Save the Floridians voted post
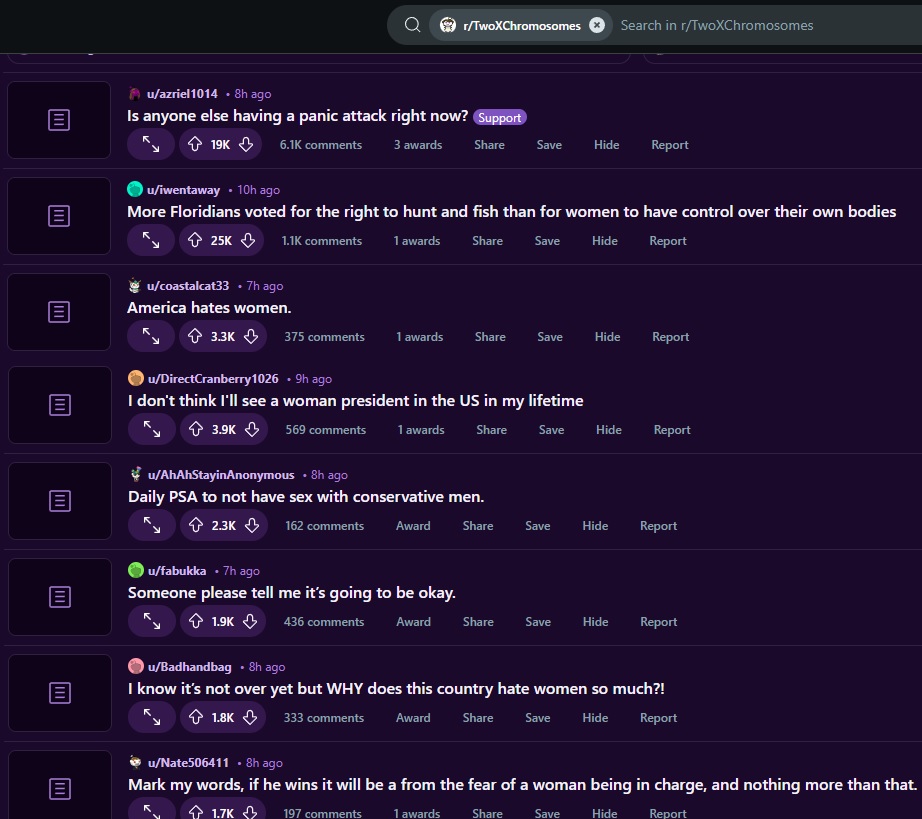This screenshot has width=922, height=819. [547, 240]
